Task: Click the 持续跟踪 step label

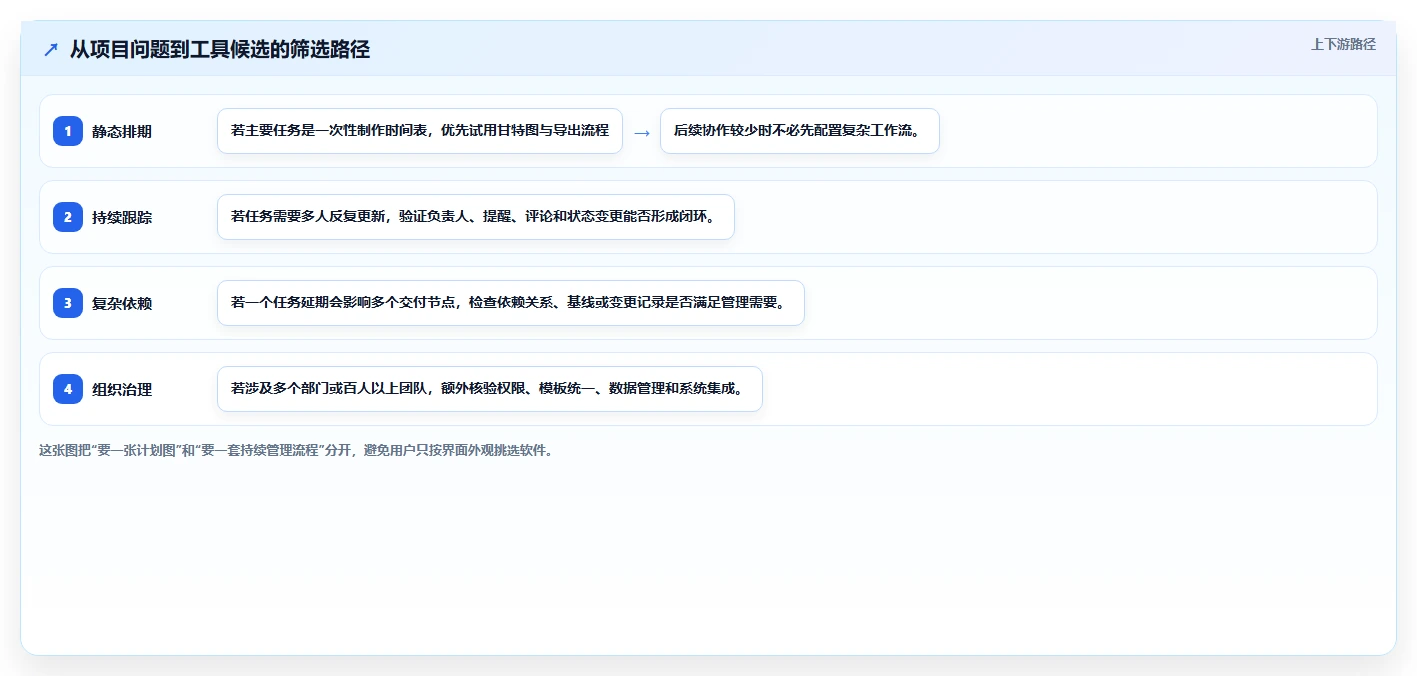Action: (122, 217)
